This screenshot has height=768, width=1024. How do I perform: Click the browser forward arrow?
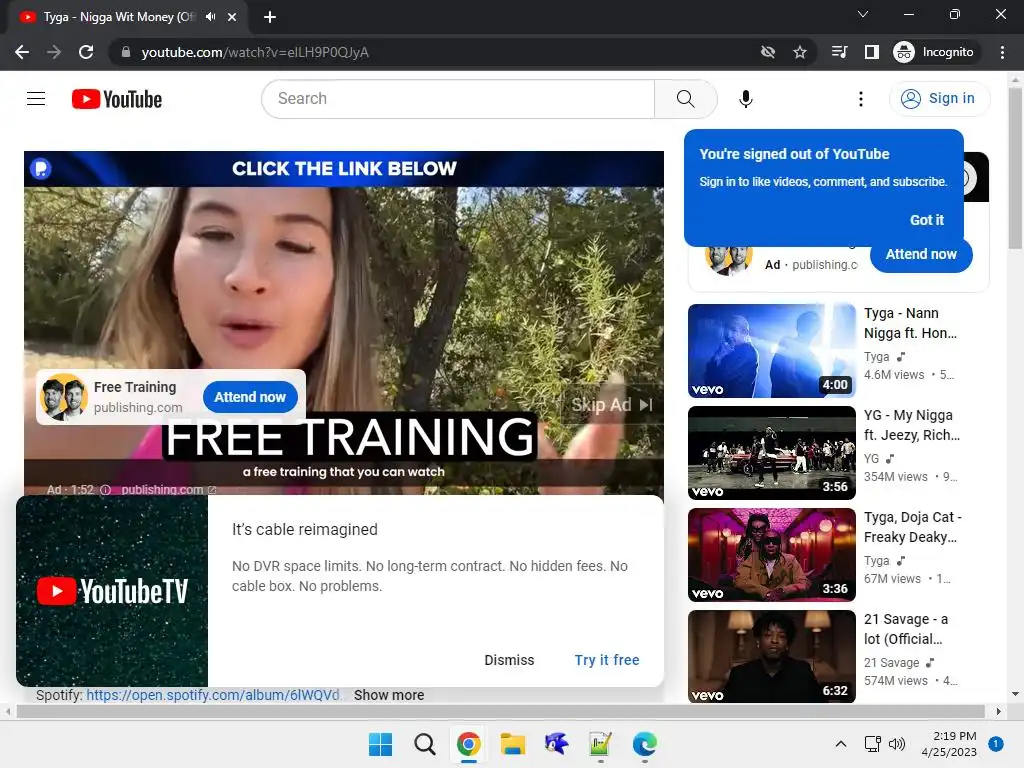coord(54,52)
